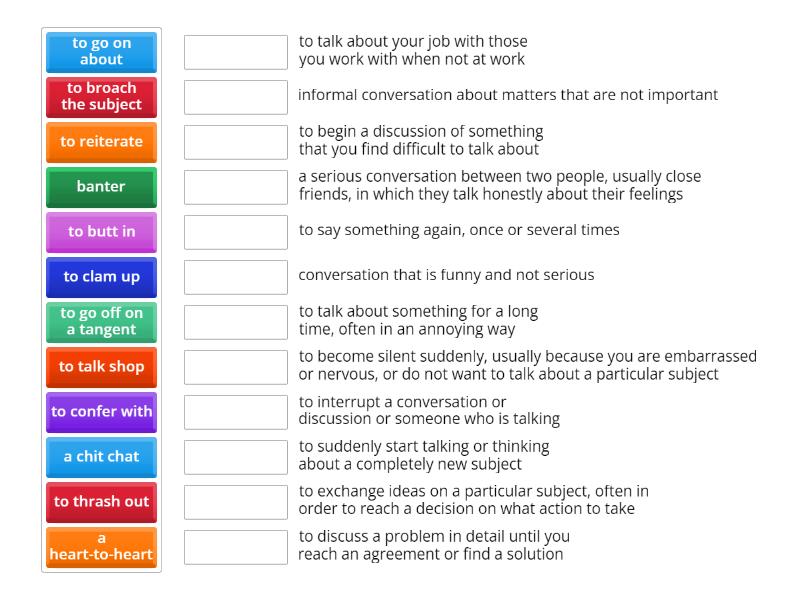Click the red 'to thrash out' tile
The image size is (800, 600).
pos(101,502)
